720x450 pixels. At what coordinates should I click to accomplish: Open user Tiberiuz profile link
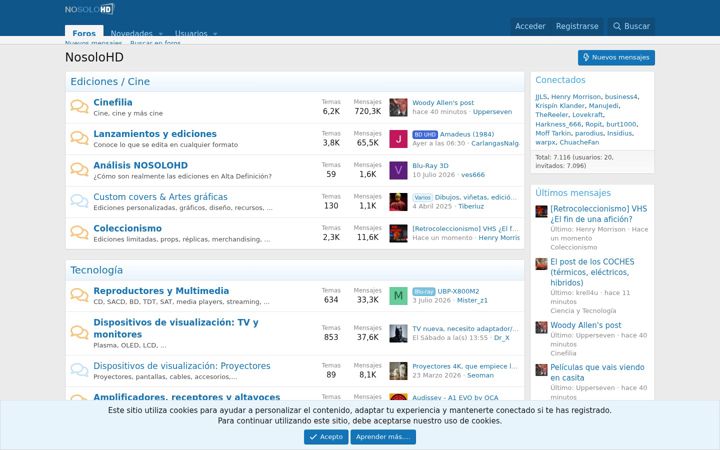tap(471, 206)
